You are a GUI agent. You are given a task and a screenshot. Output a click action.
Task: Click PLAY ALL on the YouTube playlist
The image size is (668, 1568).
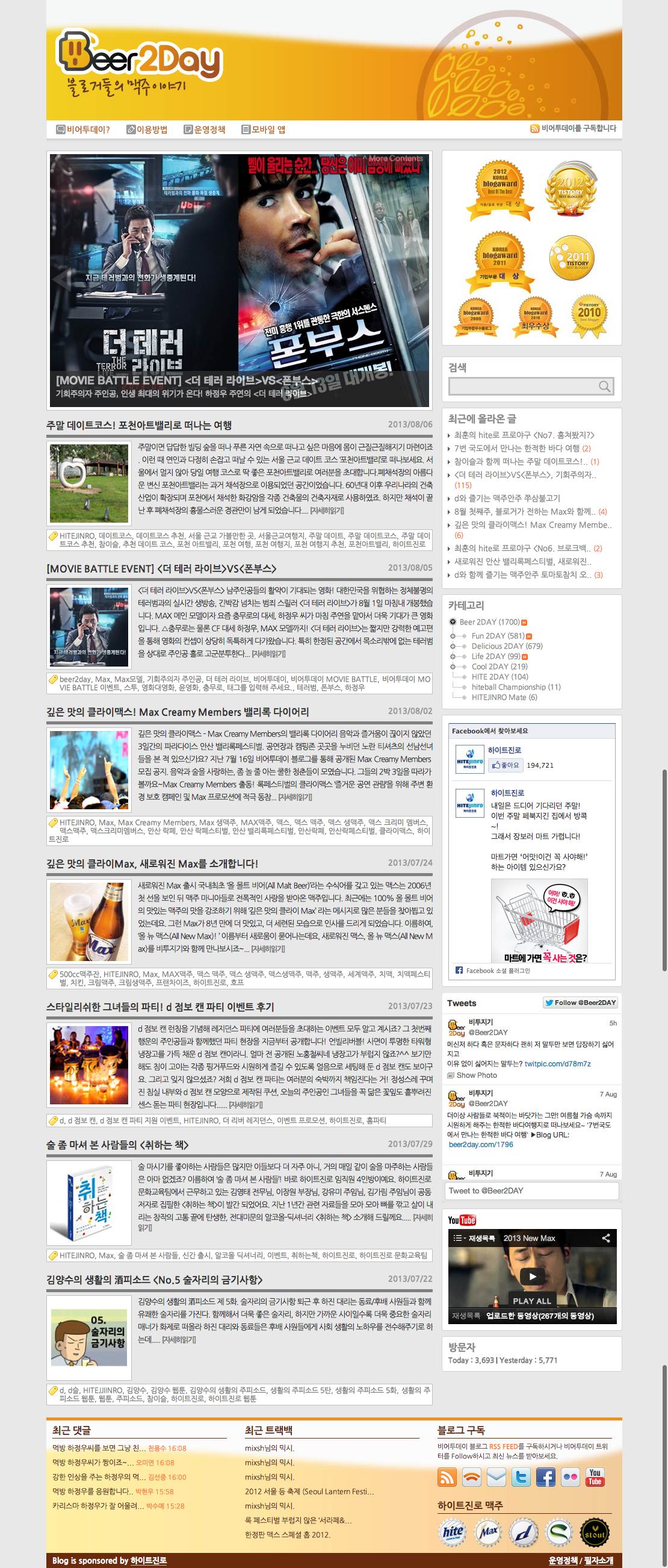531,1301
